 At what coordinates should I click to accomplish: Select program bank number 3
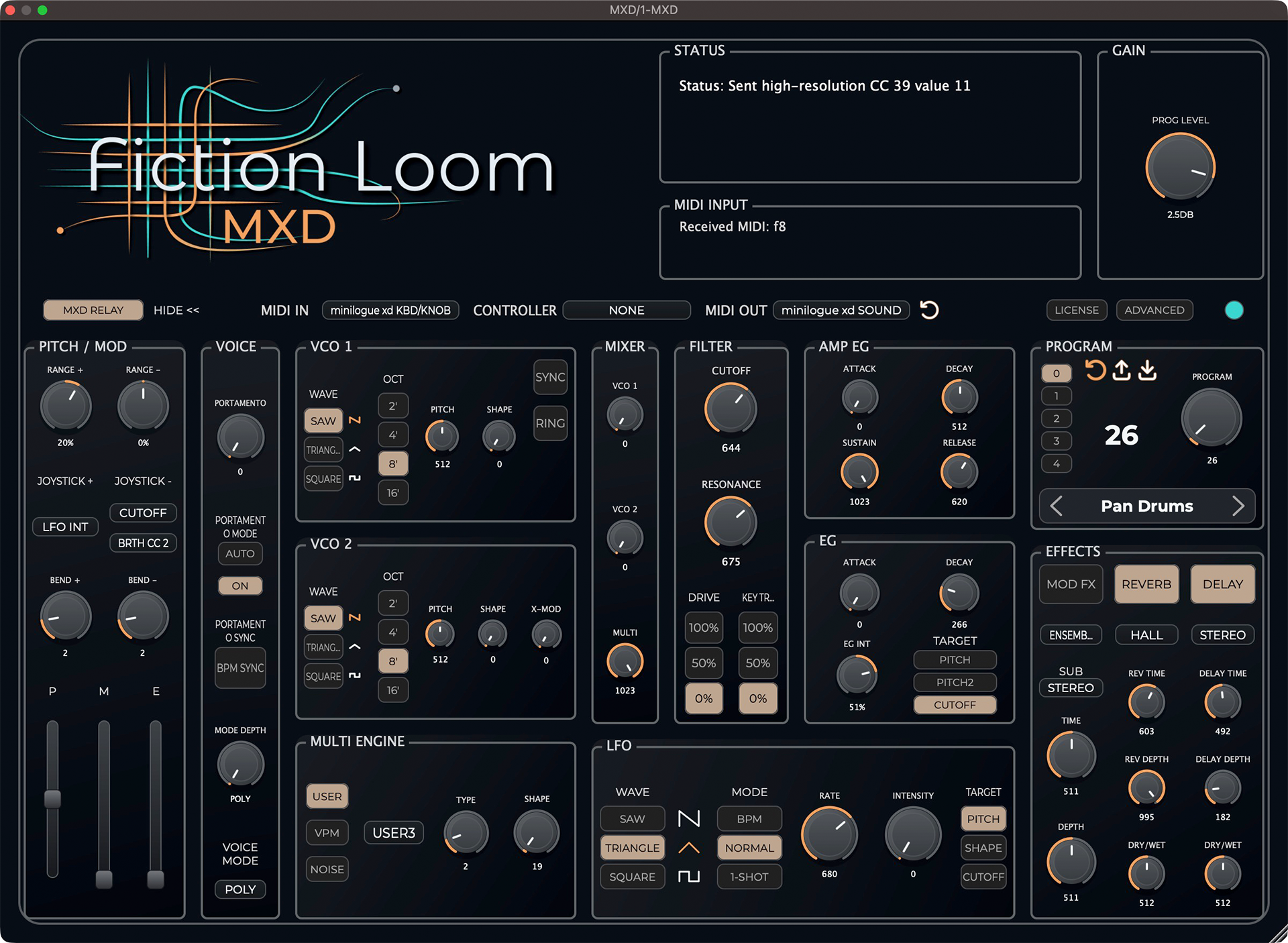(1056, 441)
